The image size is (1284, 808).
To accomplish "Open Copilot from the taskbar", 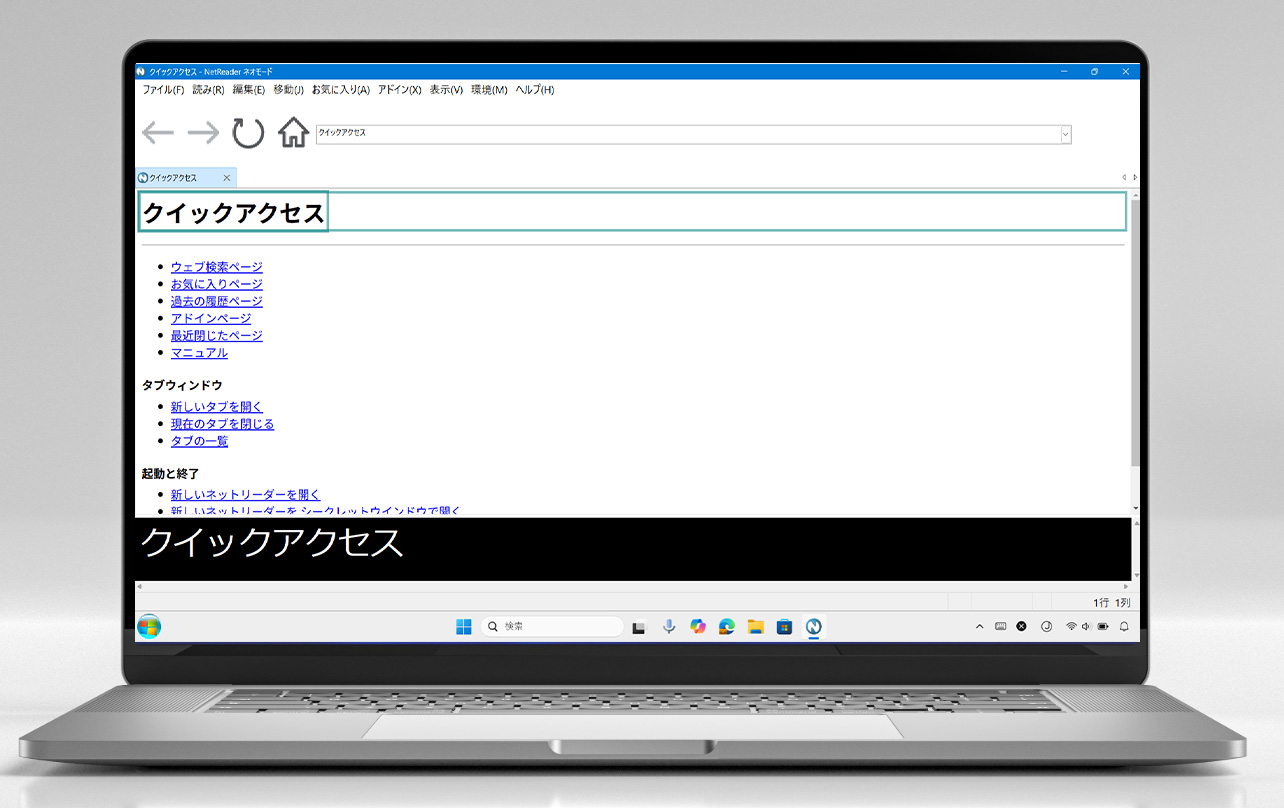I will 697,626.
